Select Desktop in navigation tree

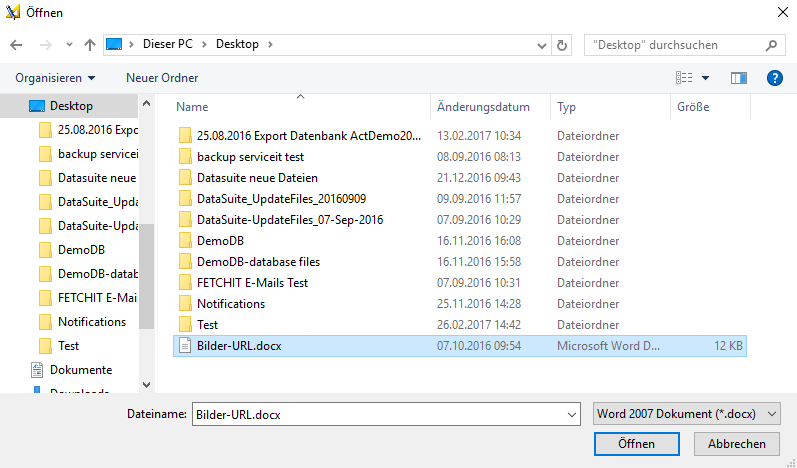click(69, 106)
